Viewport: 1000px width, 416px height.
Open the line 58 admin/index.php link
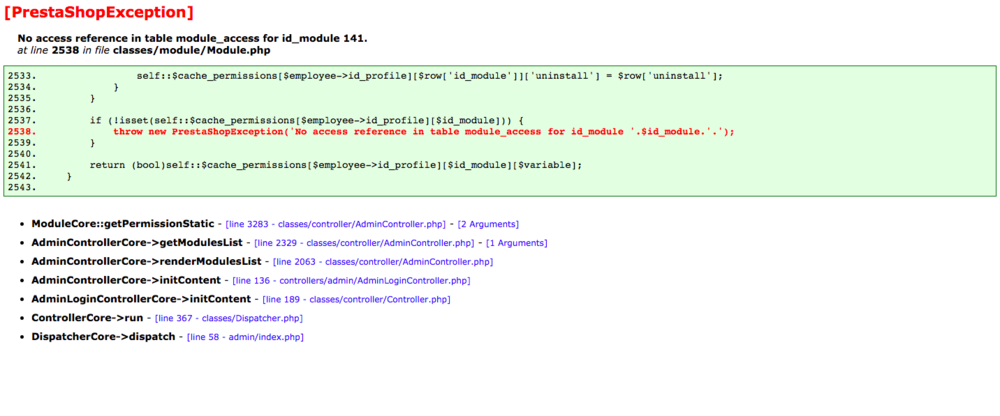click(x=245, y=337)
